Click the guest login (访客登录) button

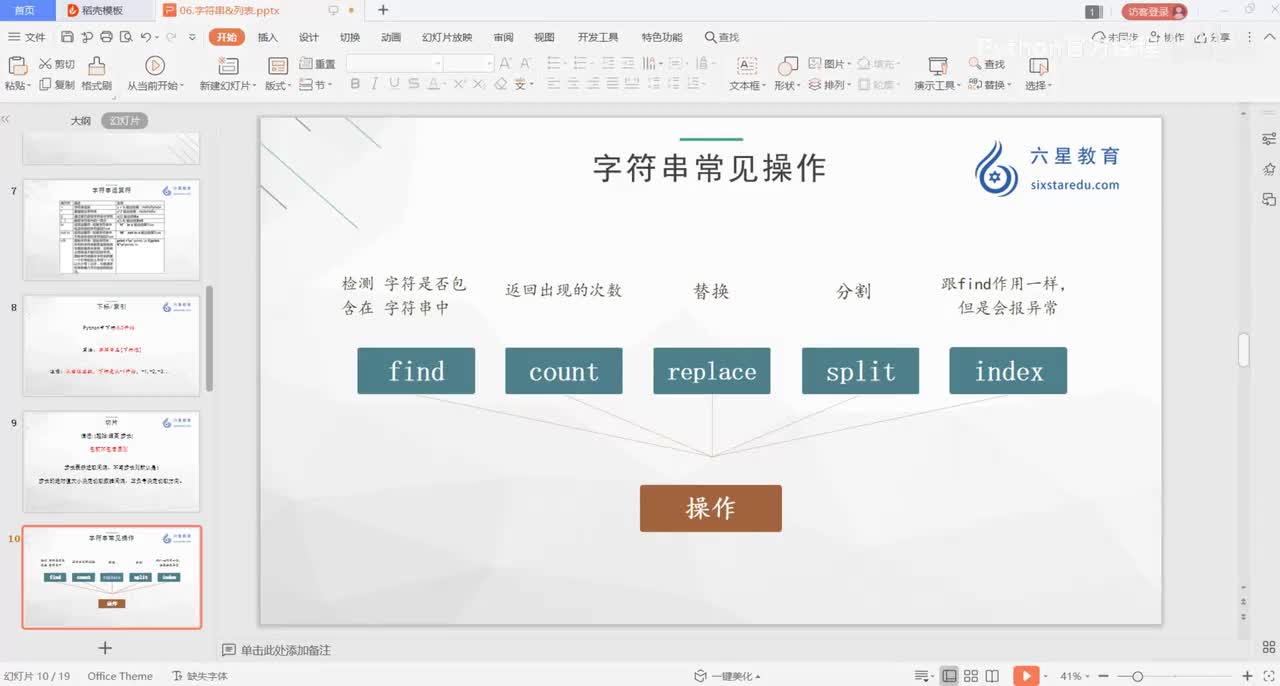coord(1155,11)
